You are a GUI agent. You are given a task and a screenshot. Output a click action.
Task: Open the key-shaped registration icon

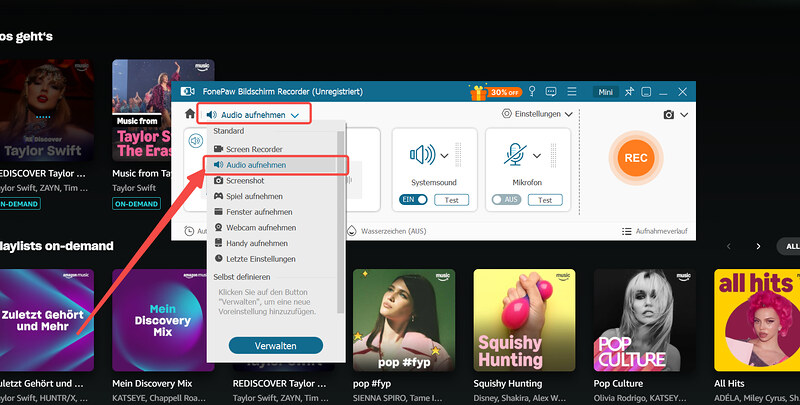pos(532,91)
